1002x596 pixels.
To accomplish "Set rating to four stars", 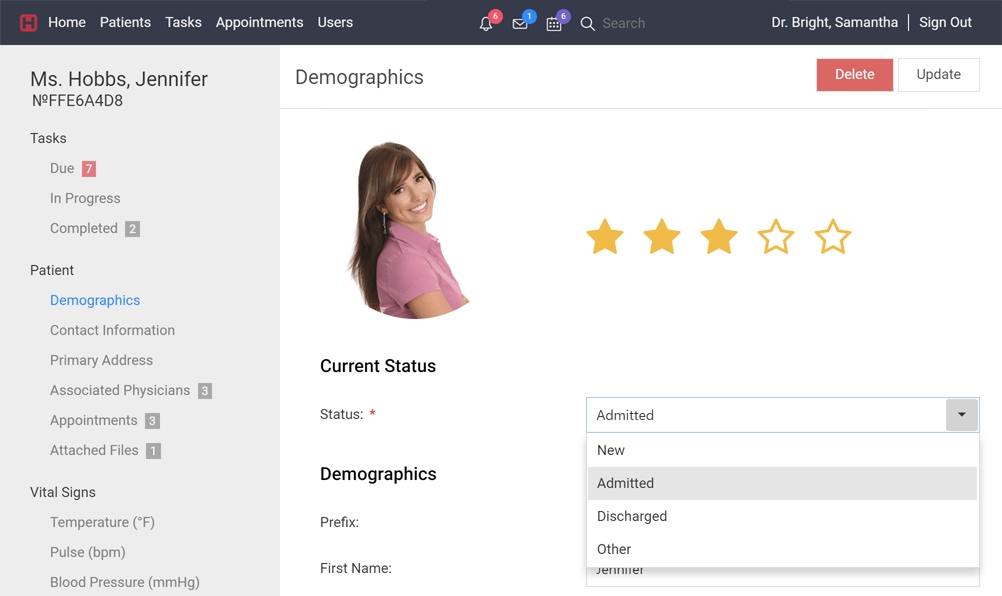I will 776,238.
